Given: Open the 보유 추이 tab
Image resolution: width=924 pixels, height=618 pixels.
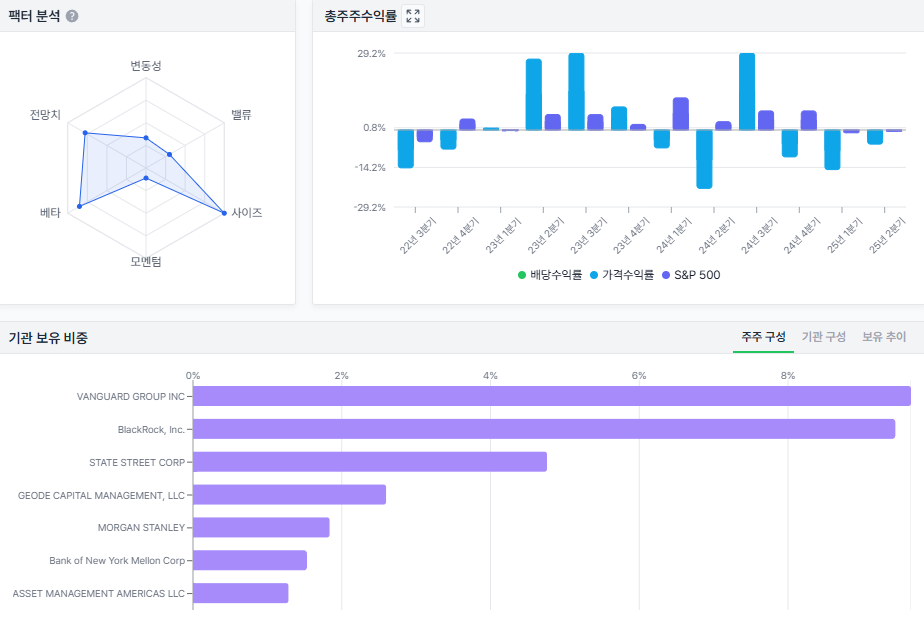Looking at the screenshot, I should 884,337.
